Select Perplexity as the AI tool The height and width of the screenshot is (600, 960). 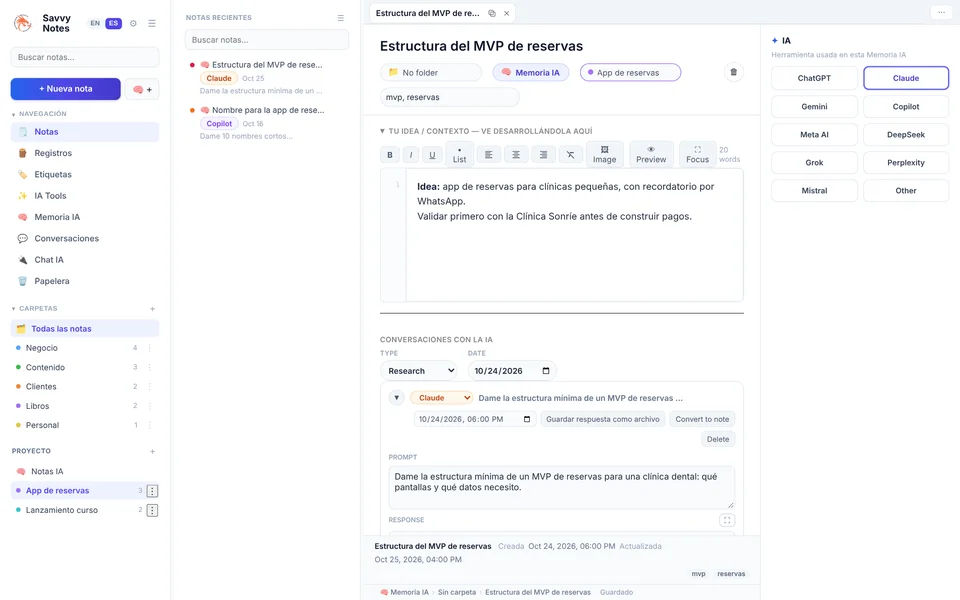click(x=906, y=163)
